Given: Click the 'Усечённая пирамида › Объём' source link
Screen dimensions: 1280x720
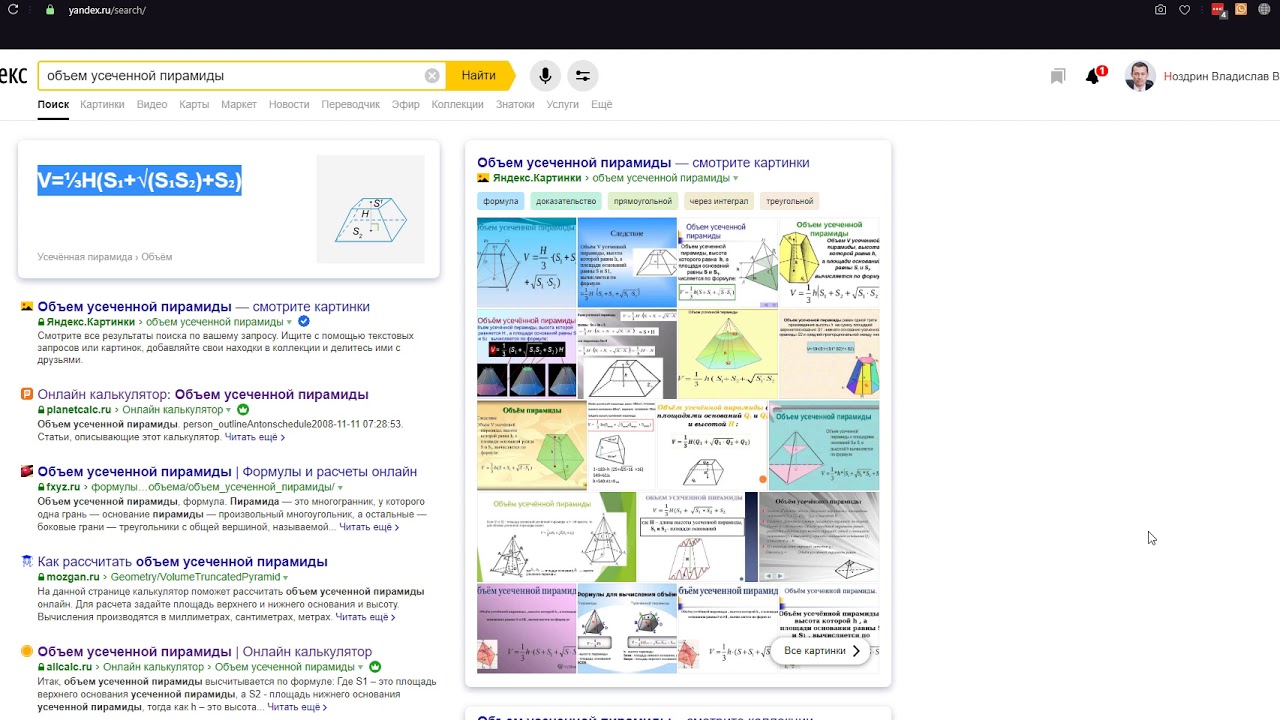Looking at the screenshot, I should [x=105, y=257].
